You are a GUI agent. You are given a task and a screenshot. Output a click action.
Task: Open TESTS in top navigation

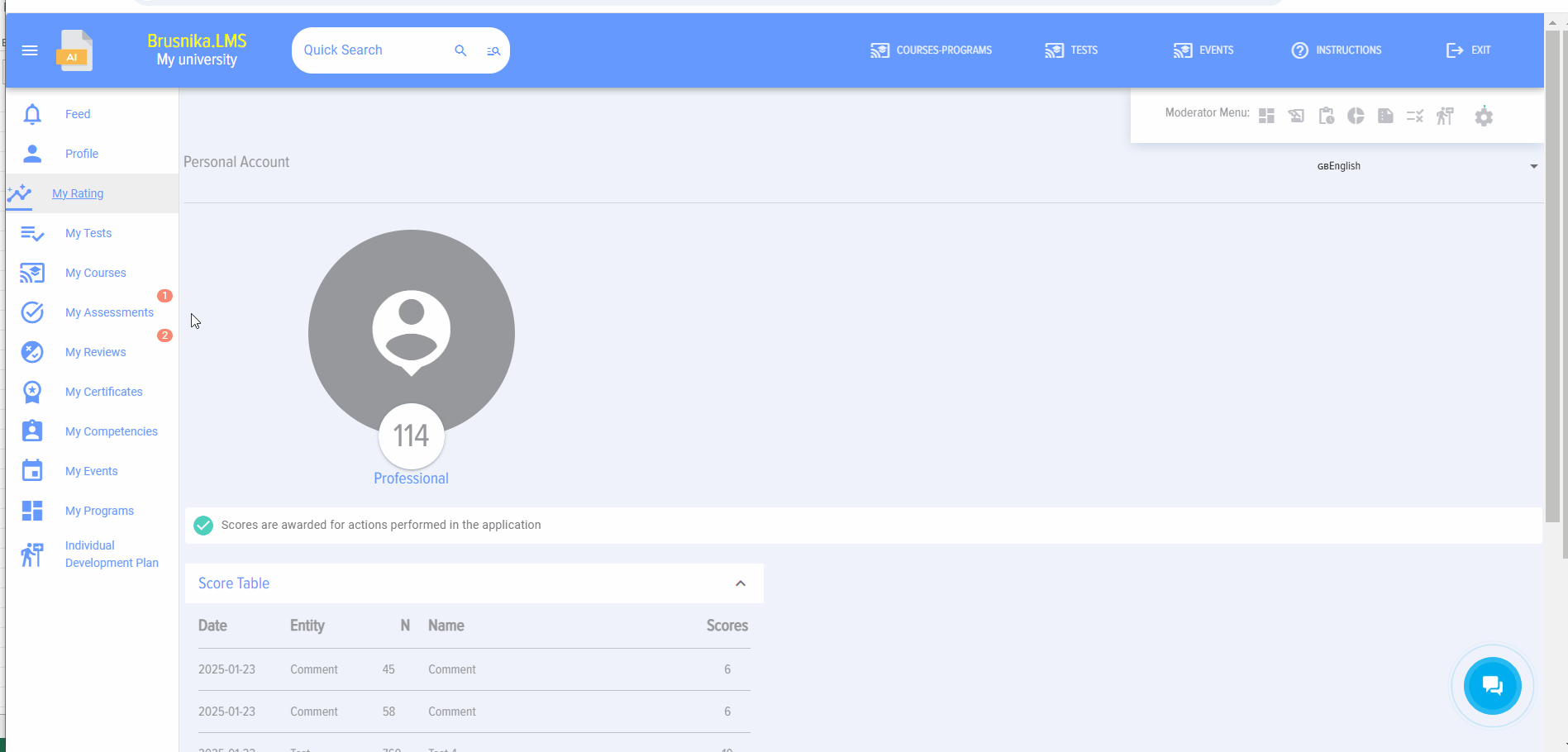(x=1071, y=50)
